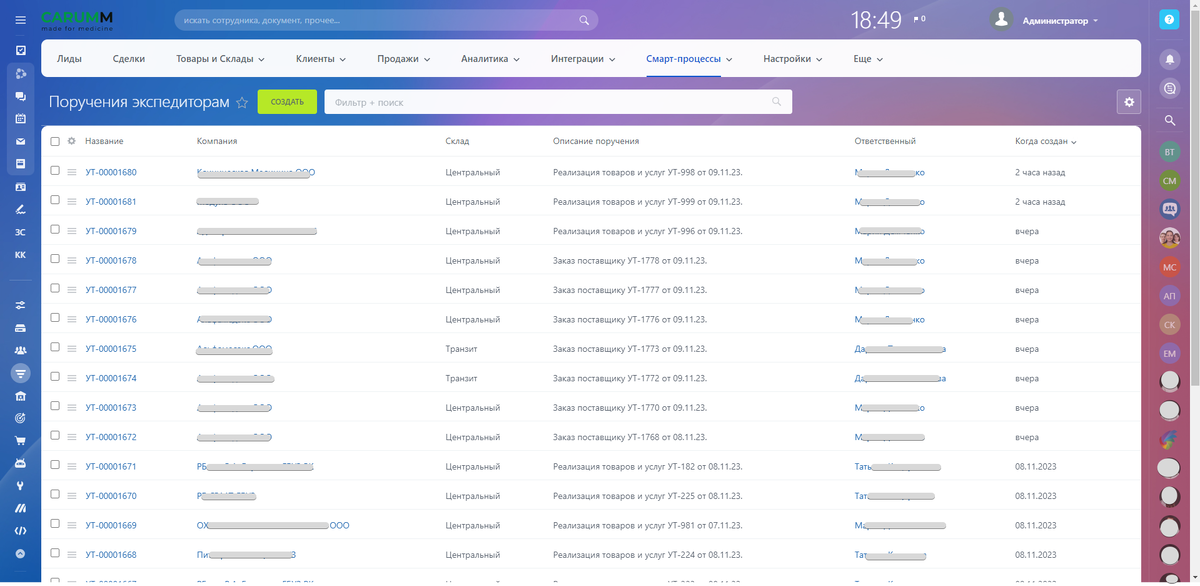The height and width of the screenshot is (586, 1200).
Task: Open the robot icon in left sidebar
Action: pos(20,463)
